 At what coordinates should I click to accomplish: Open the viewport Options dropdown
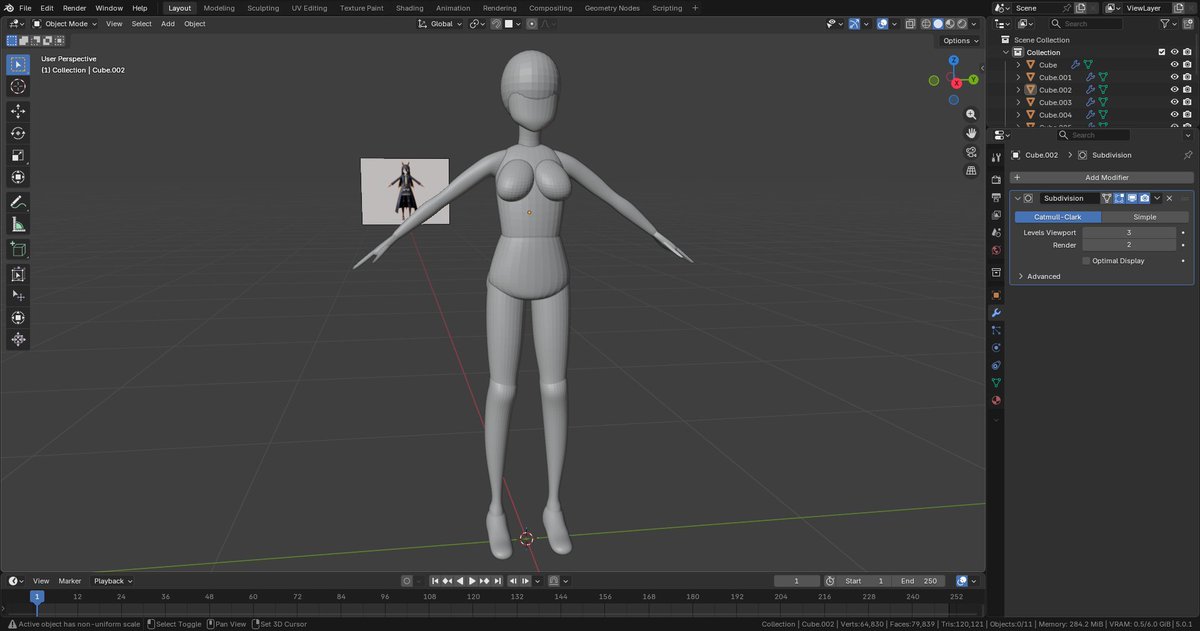click(x=959, y=40)
